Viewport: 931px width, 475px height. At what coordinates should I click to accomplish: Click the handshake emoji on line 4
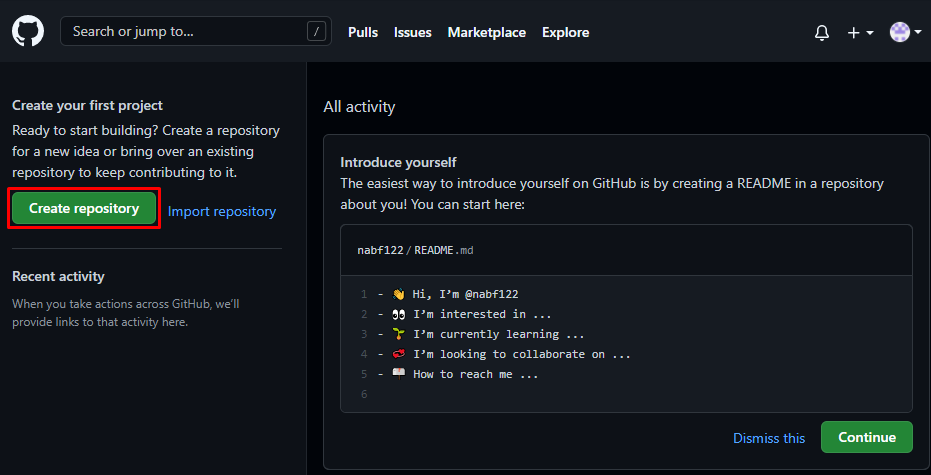coord(398,354)
